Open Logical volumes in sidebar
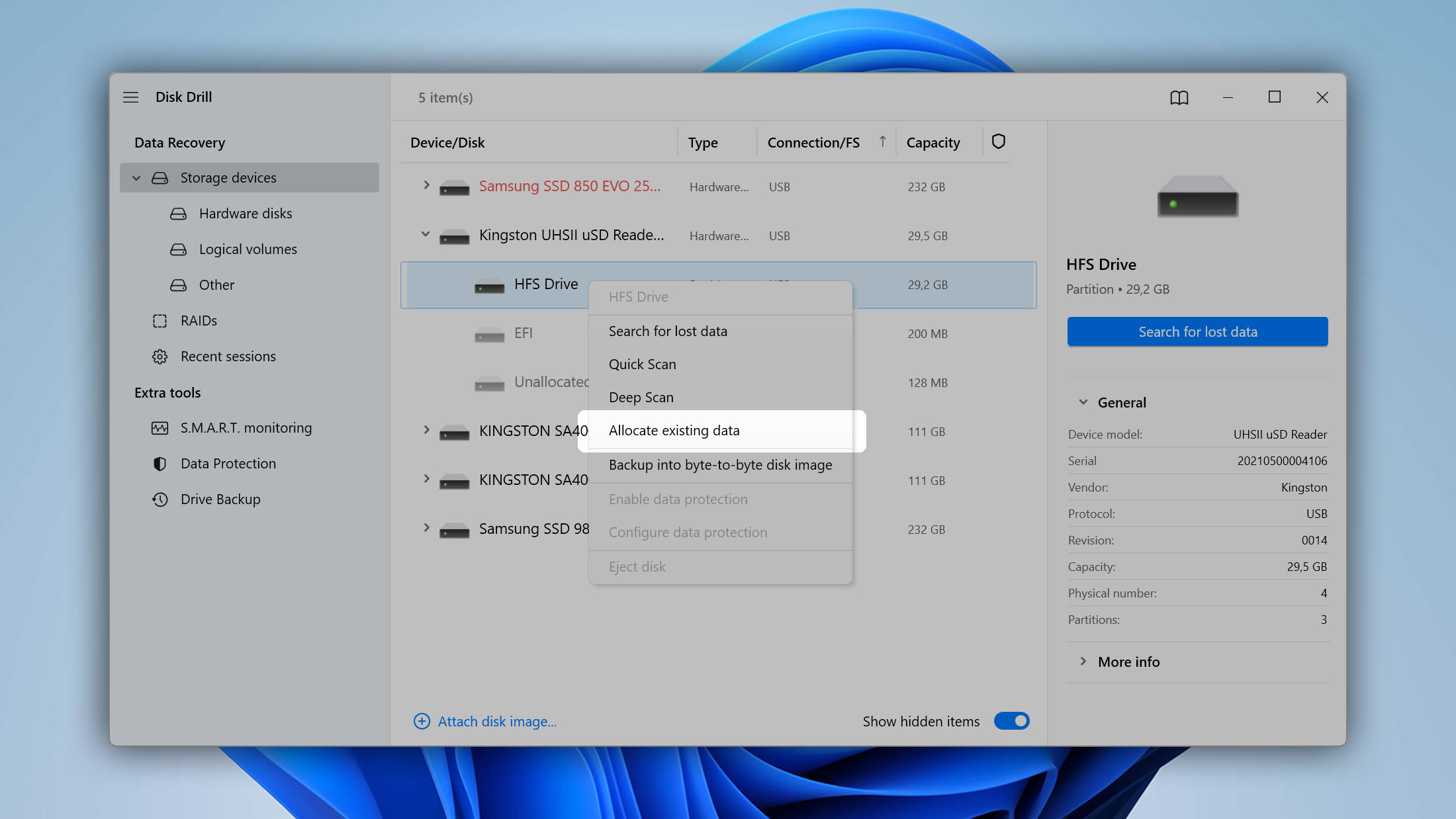This screenshot has width=1456, height=819. point(248,249)
